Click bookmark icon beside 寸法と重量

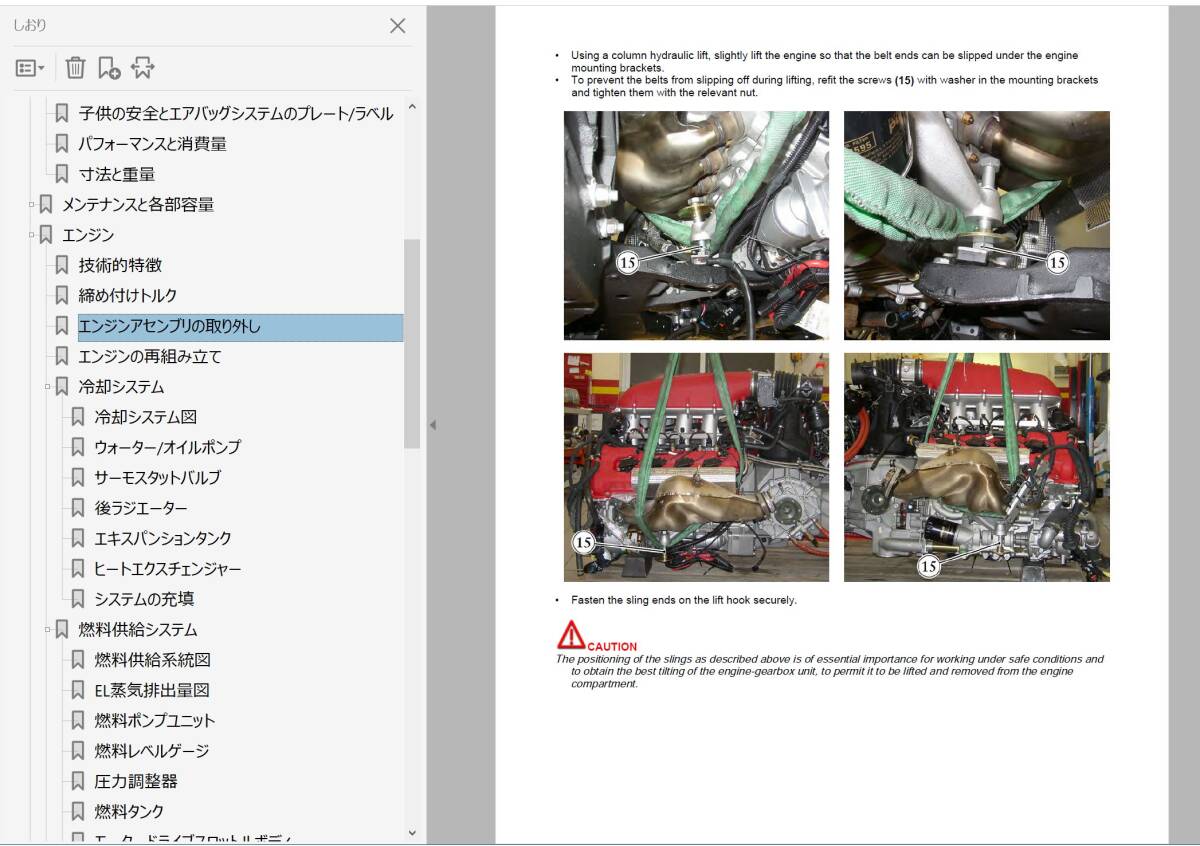point(62,174)
